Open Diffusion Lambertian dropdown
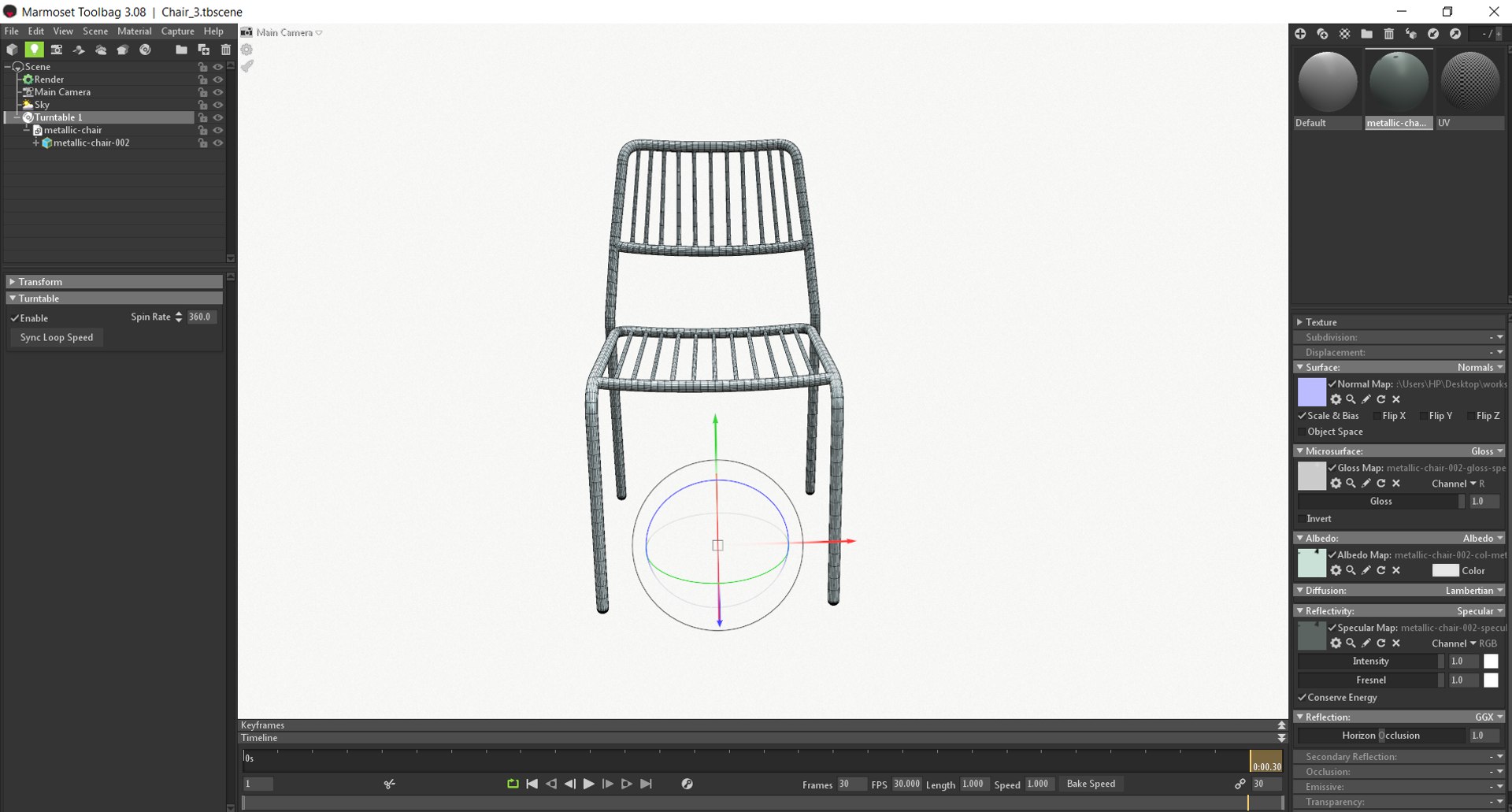 coord(1474,591)
